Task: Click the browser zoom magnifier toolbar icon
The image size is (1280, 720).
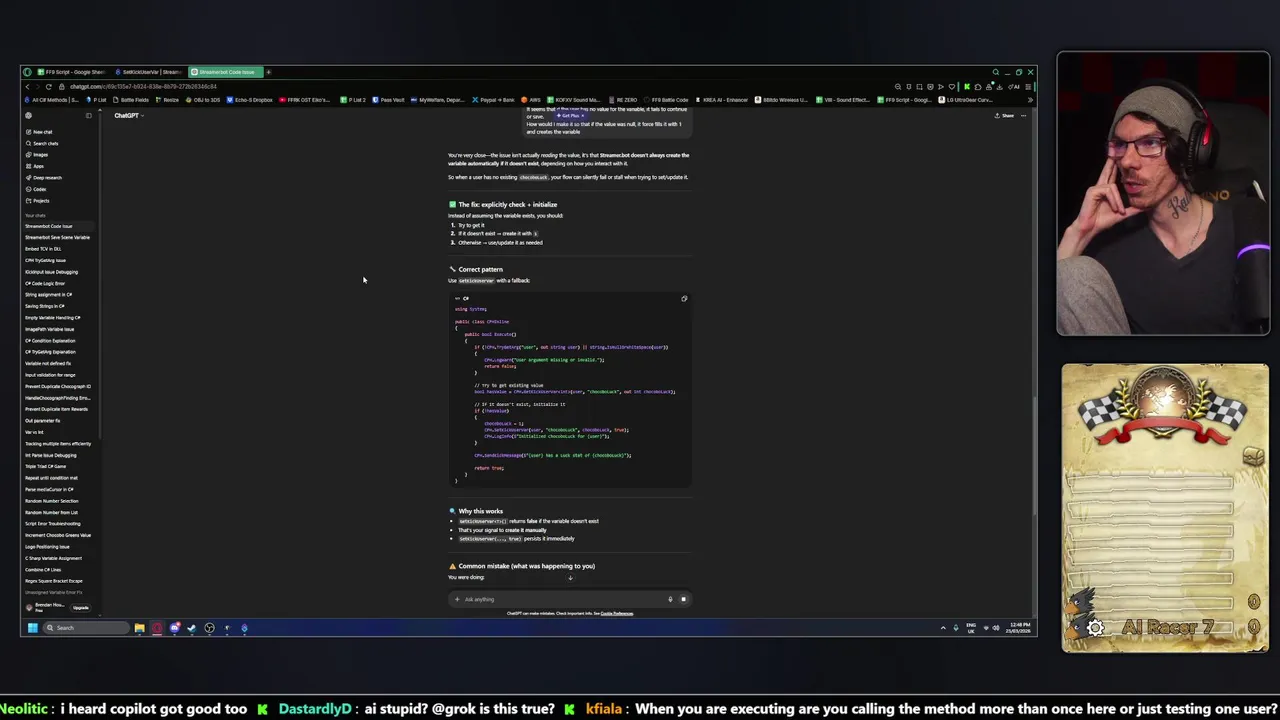Action: (x=898, y=87)
